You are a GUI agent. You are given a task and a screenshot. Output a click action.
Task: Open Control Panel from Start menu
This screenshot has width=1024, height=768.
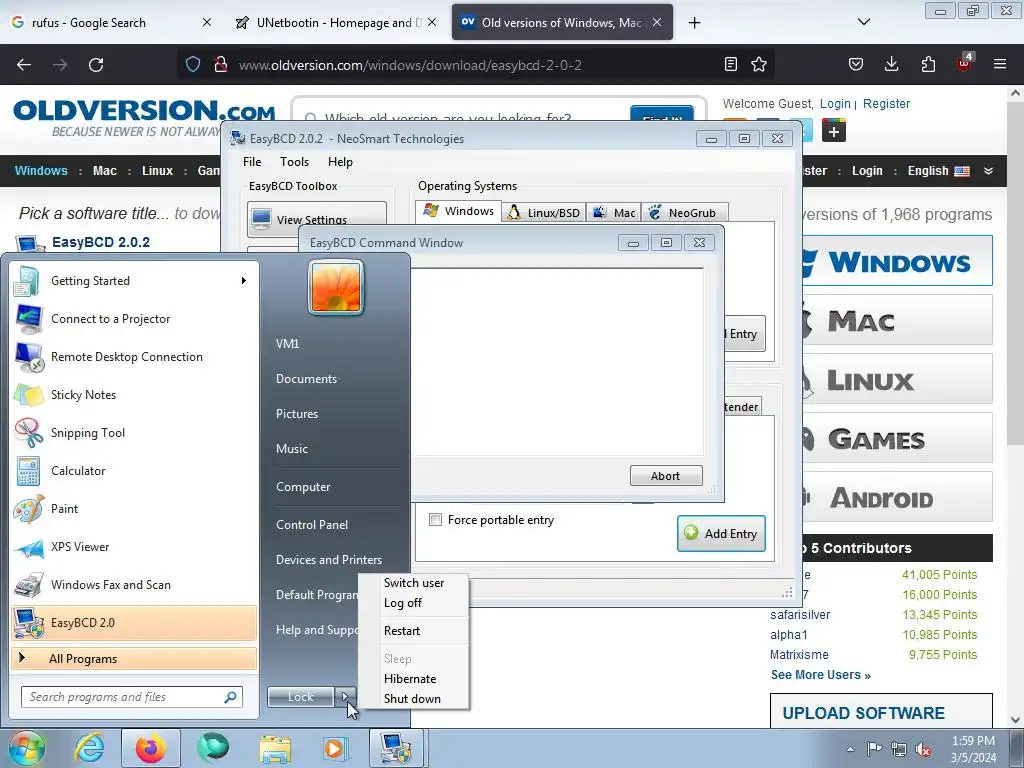(312, 524)
